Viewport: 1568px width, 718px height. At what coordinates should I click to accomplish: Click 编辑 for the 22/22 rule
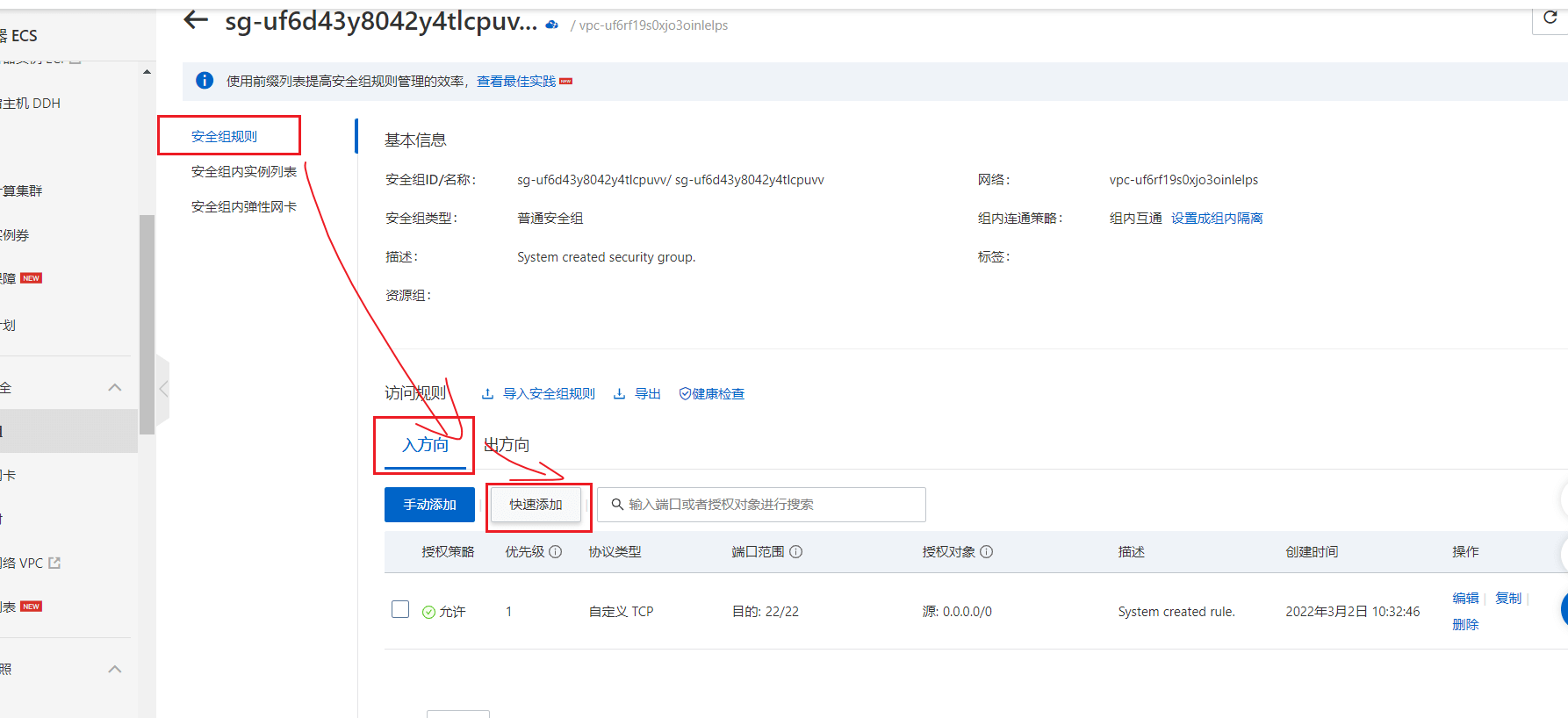tap(1465, 598)
